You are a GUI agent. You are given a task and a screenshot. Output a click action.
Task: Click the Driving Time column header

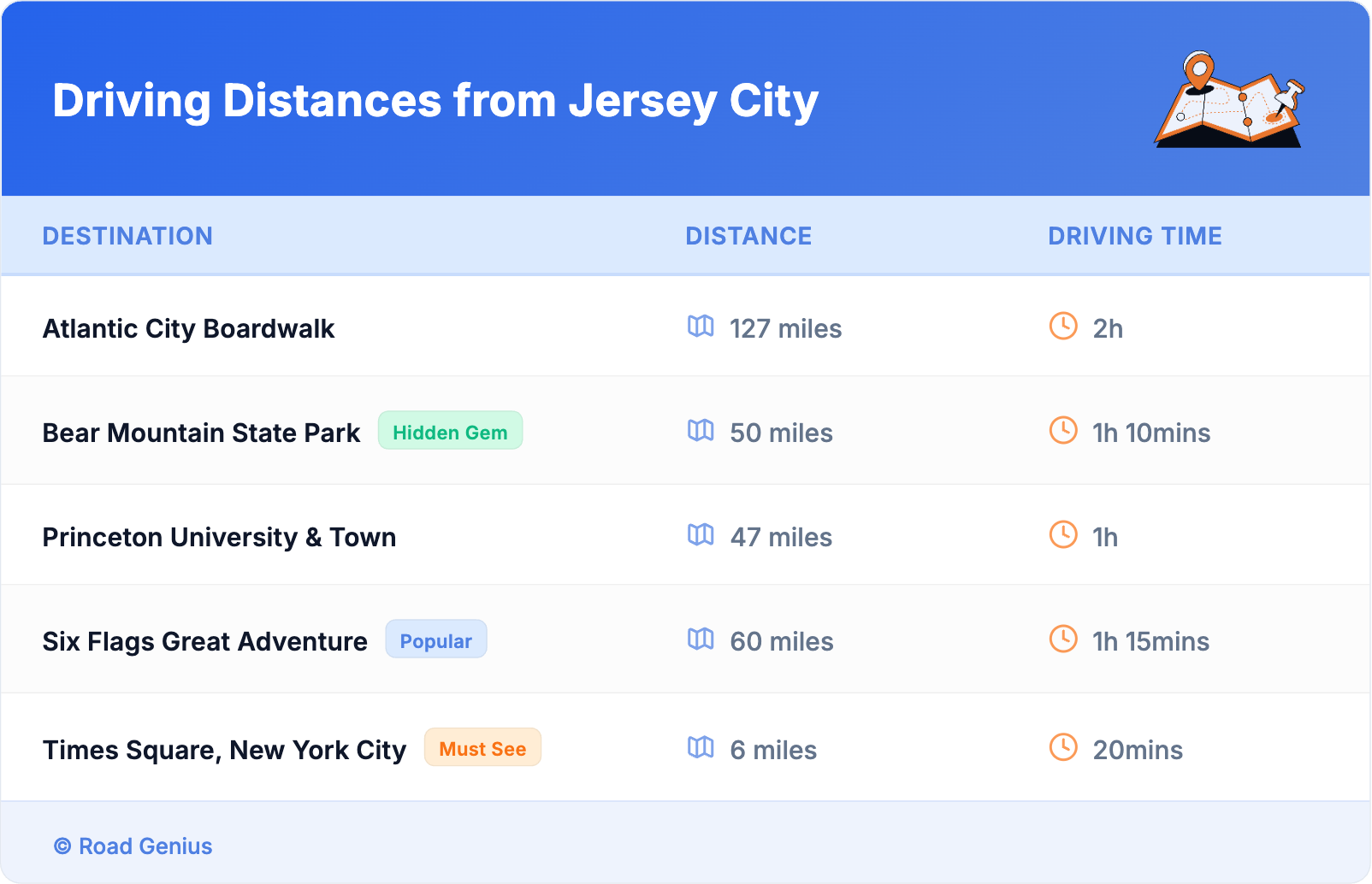pyautogui.click(x=1134, y=236)
